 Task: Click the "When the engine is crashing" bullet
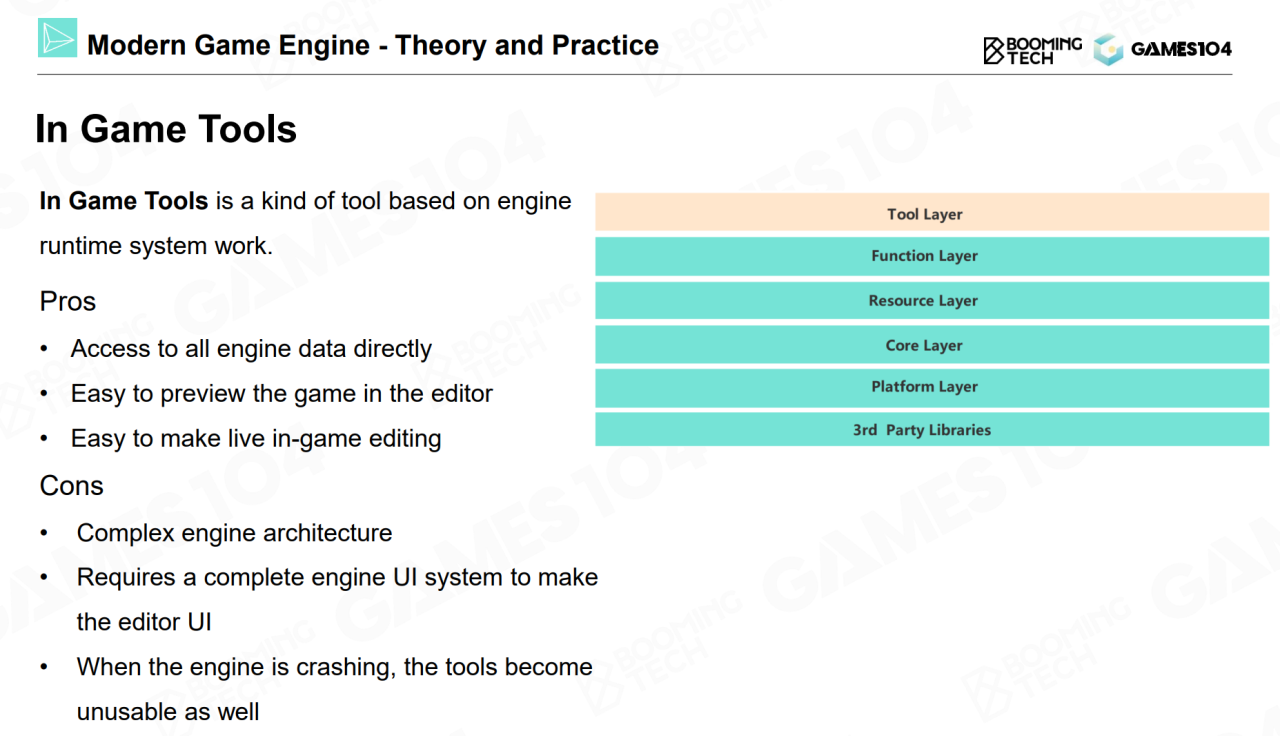[x=334, y=667]
